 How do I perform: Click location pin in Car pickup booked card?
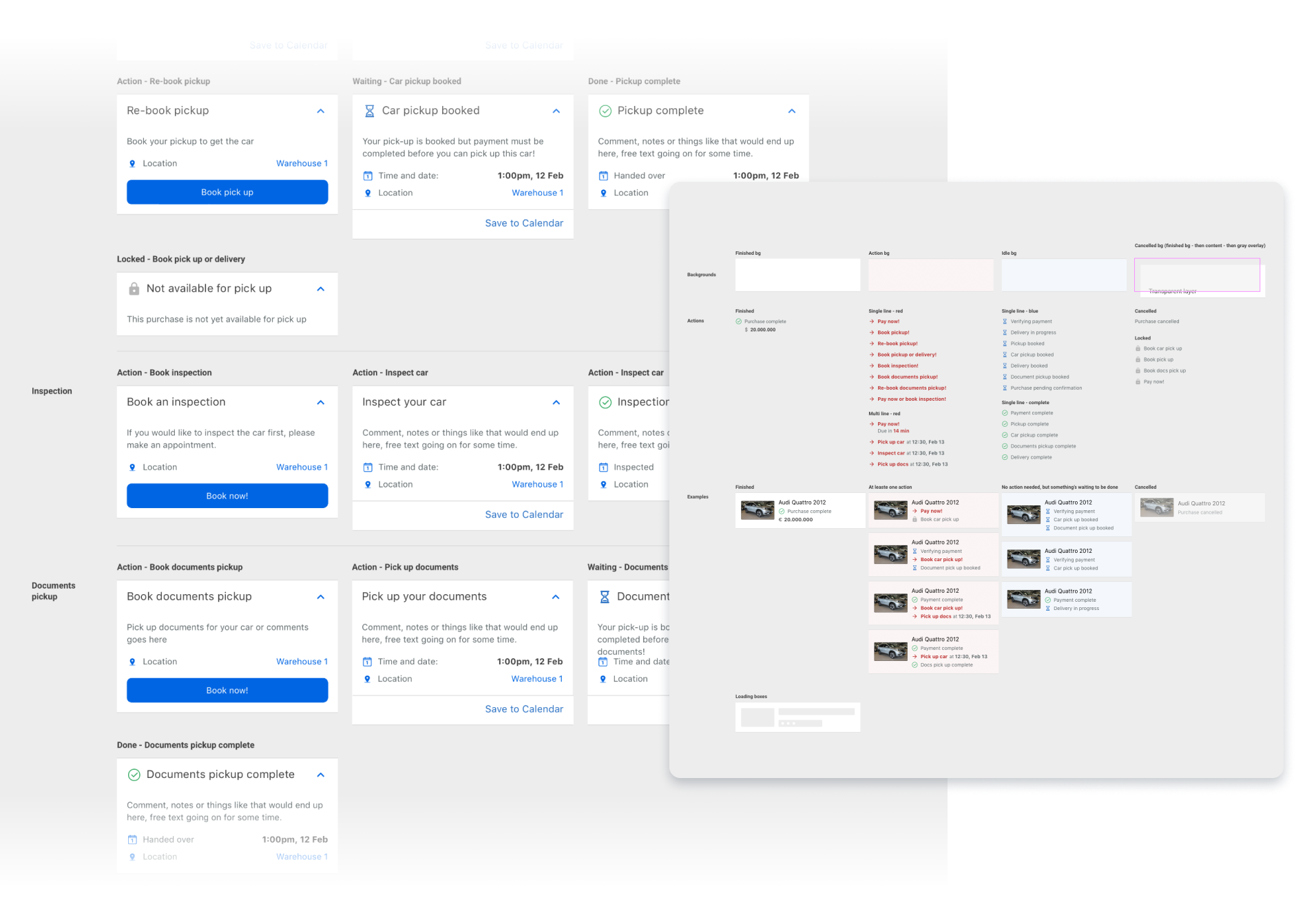pos(368,193)
